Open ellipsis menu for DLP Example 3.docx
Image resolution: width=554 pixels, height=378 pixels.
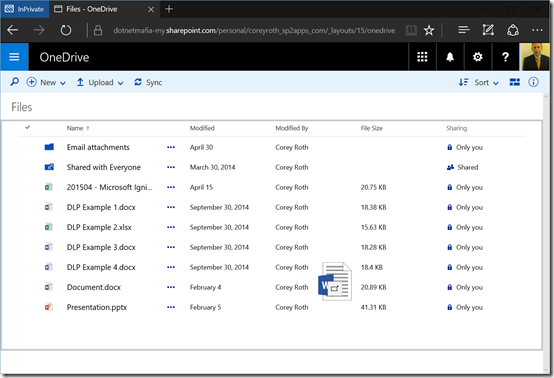[171, 247]
